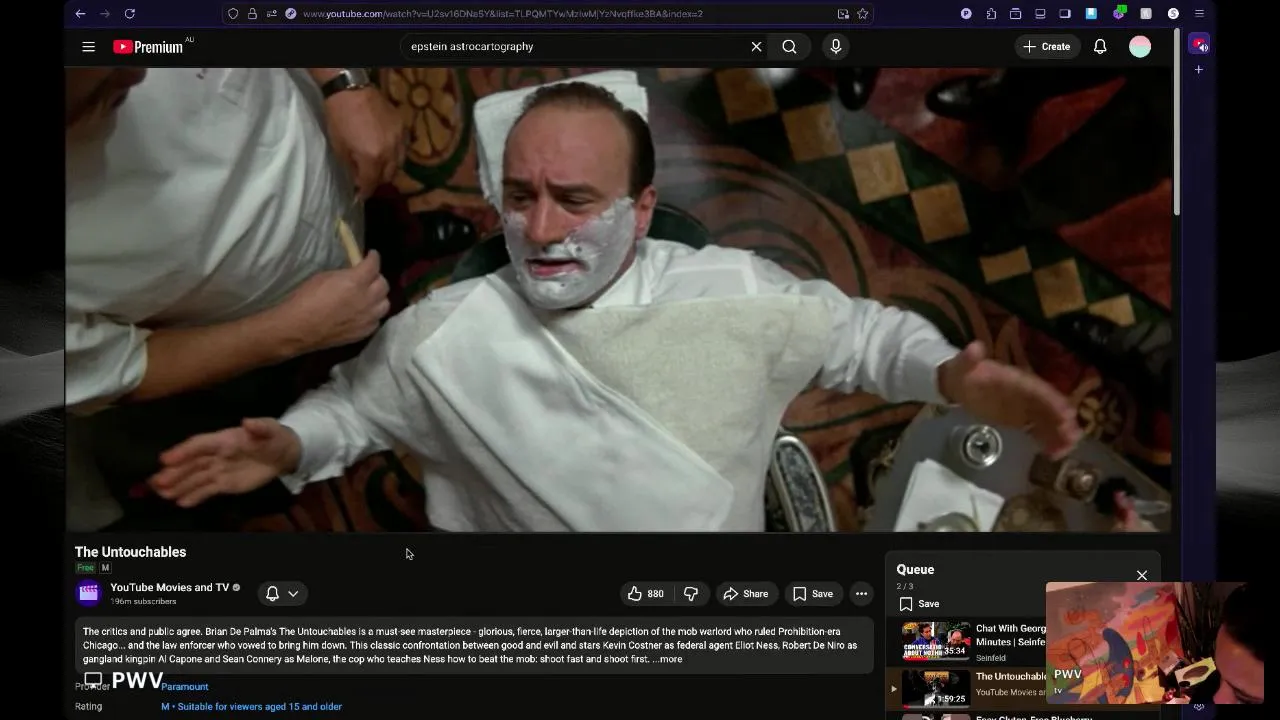
Task: Go forward with the browser forward arrow
Action: (x=104, y=14)
